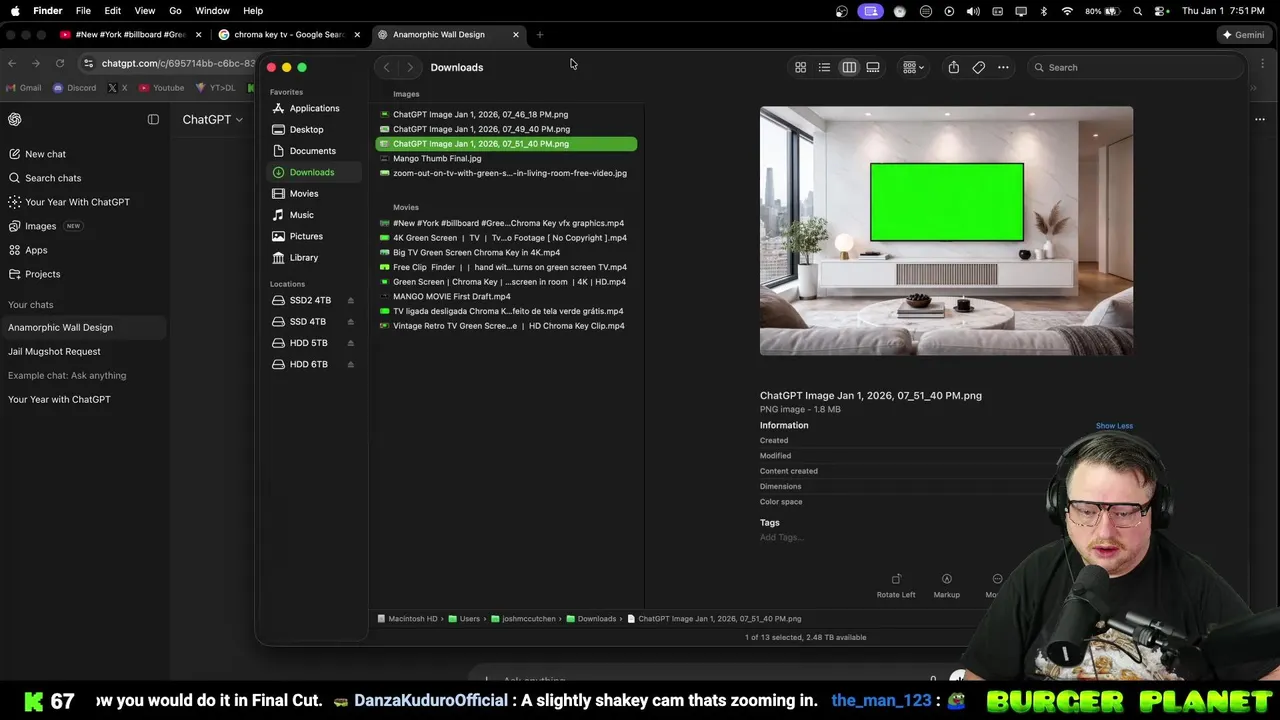This screenshot has width=1280, height=720.
Task: Open the View menu
Action: click(x=144, y=11)
